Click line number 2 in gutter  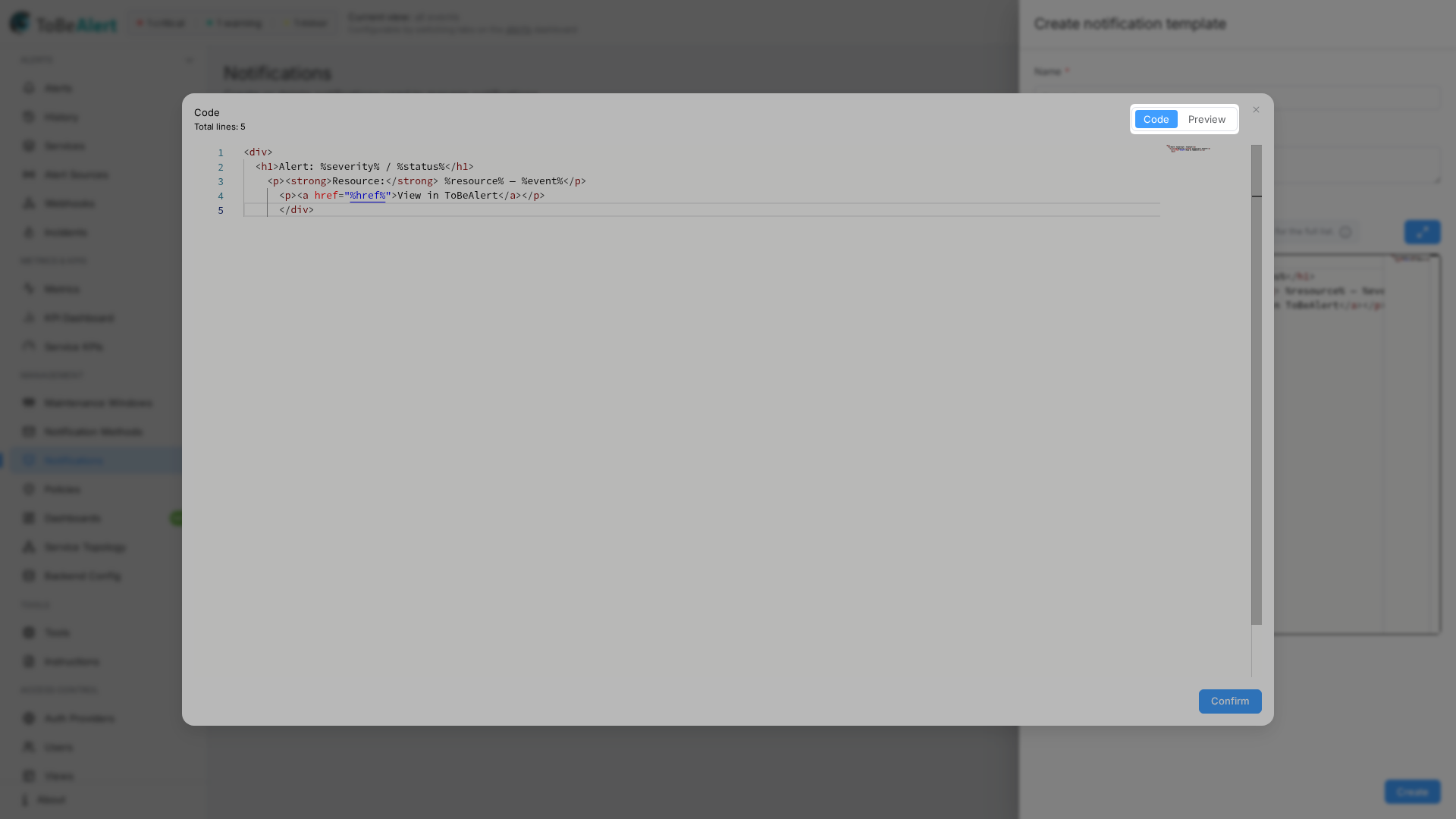tap(221, 167)
